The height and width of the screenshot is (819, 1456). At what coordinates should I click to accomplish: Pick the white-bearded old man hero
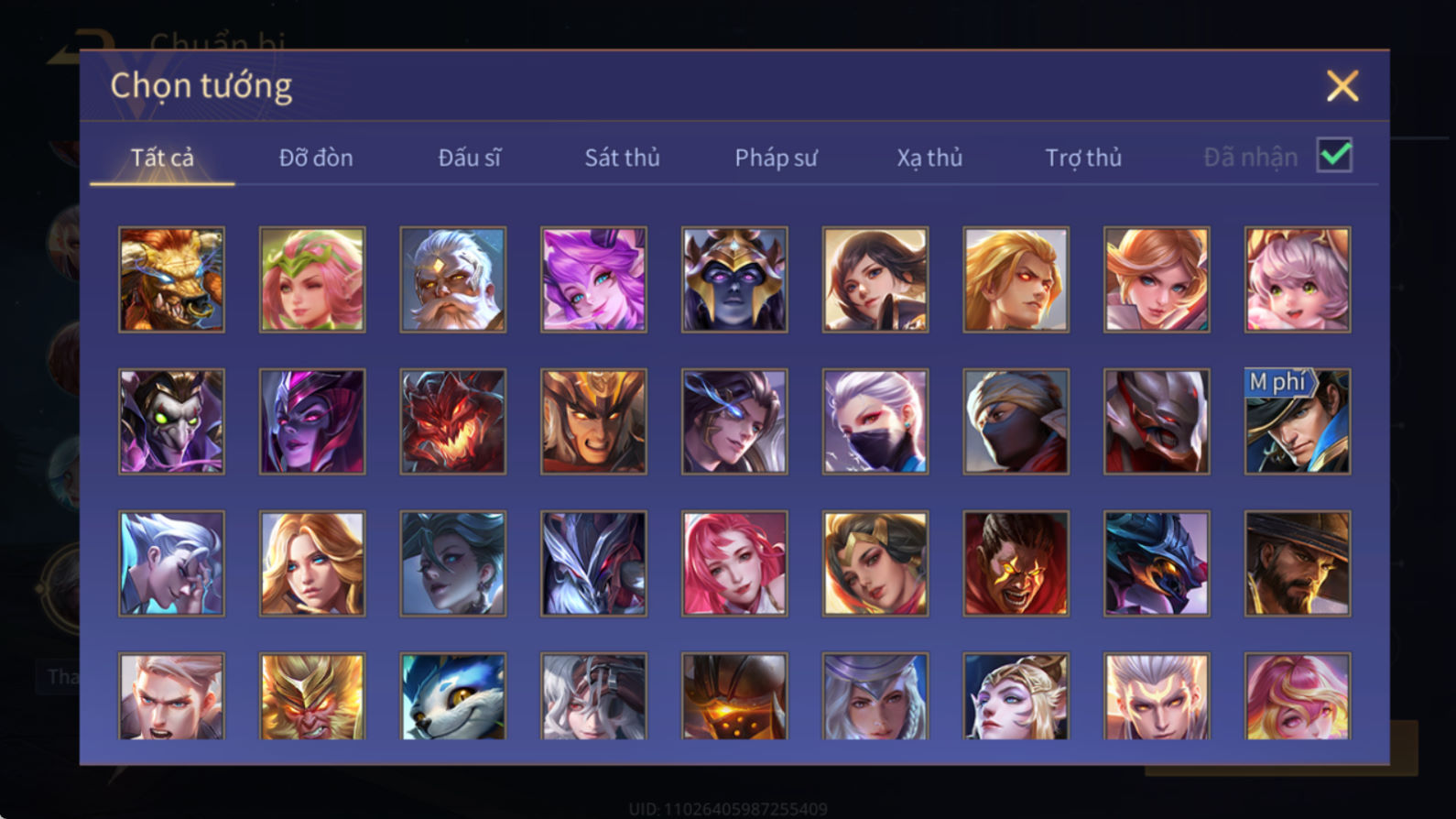(x=453, y=279)
